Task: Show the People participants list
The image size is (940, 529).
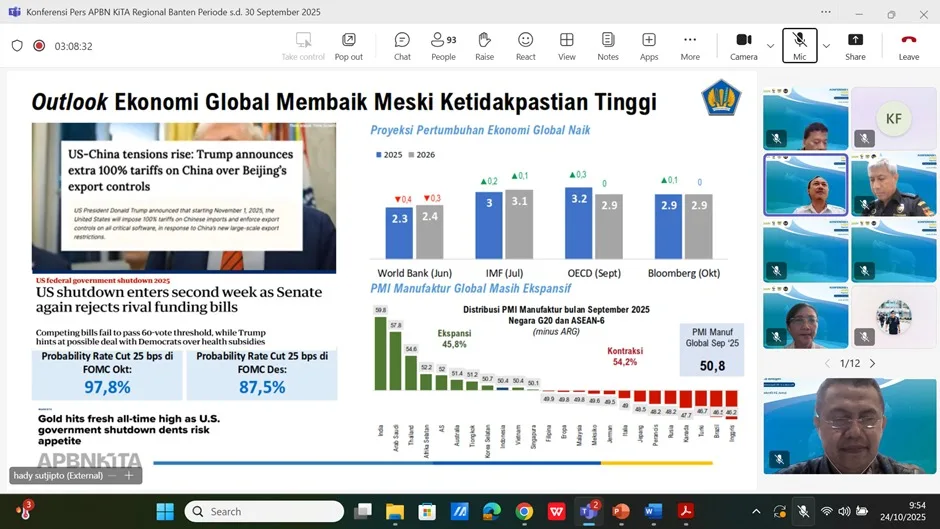Action: coord(443,45)
